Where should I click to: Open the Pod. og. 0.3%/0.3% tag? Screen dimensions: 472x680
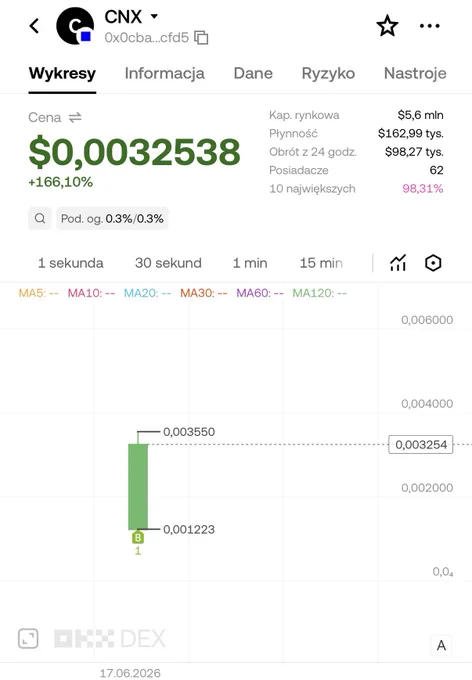pos(112,218)
